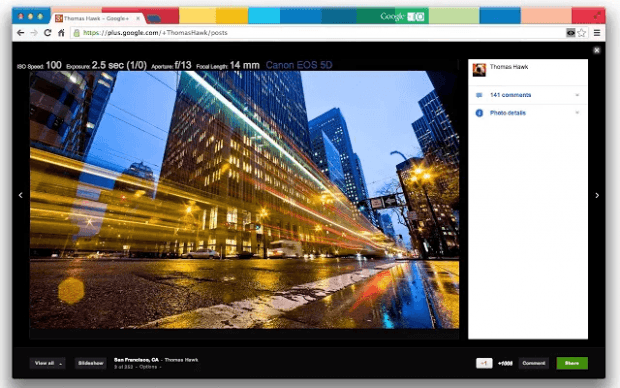The height and width of the screenshot is (388, 620).
Task: Open the View all dropdown
Action: pyautogui.click(x=47, y=363)
